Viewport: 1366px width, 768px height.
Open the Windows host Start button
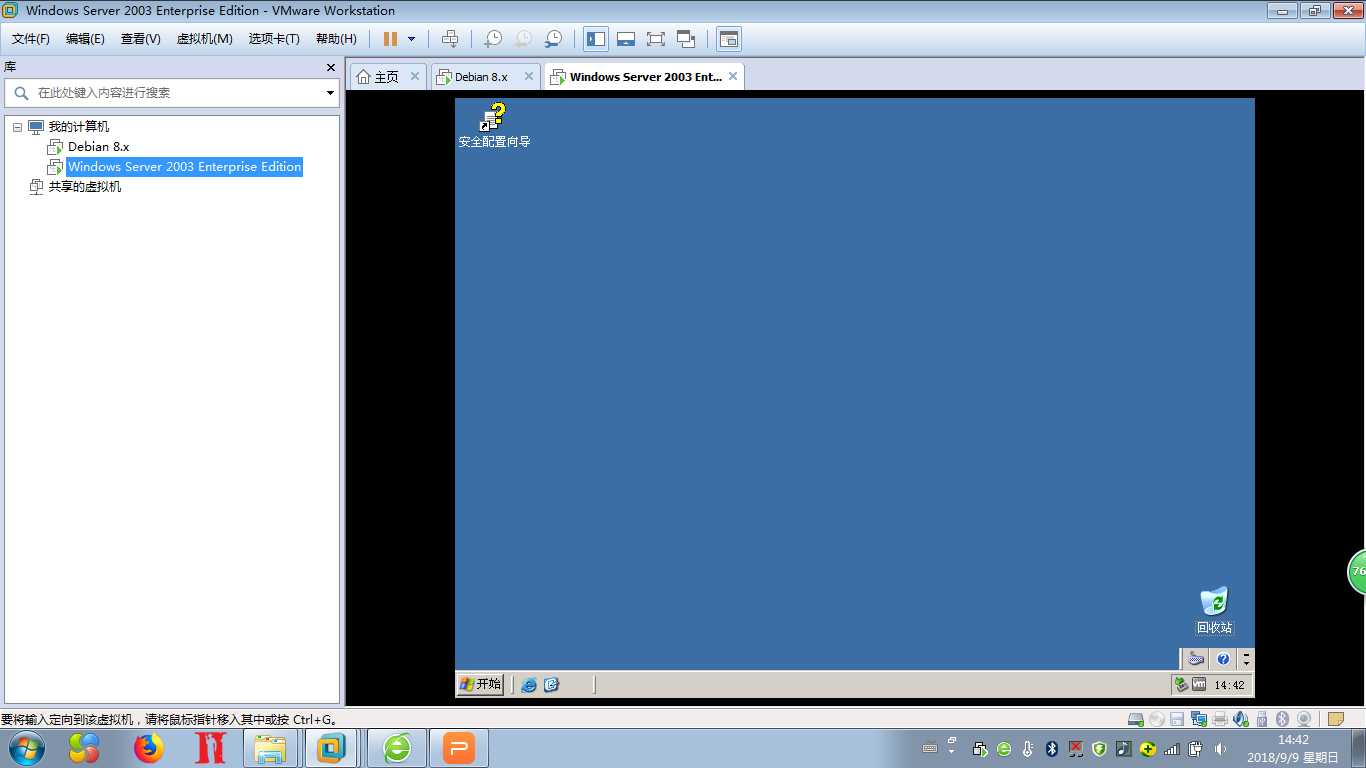(26, 748)
